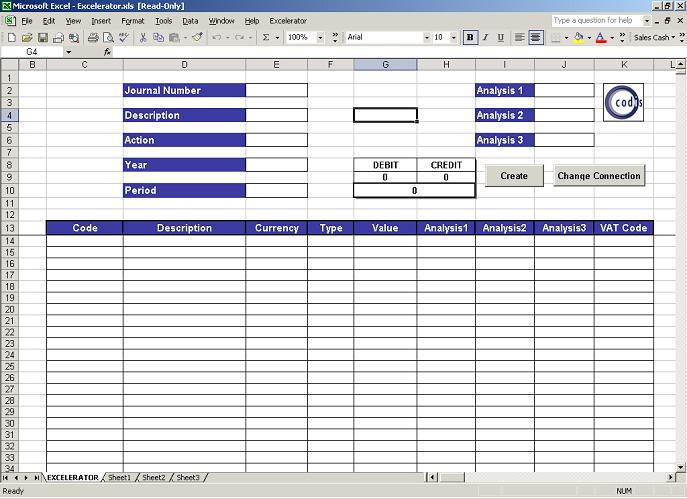The height and width of the screenshot is (499, 687).
Task: Click the vertical scrollbar down arrow
Action: pos(681,467)
